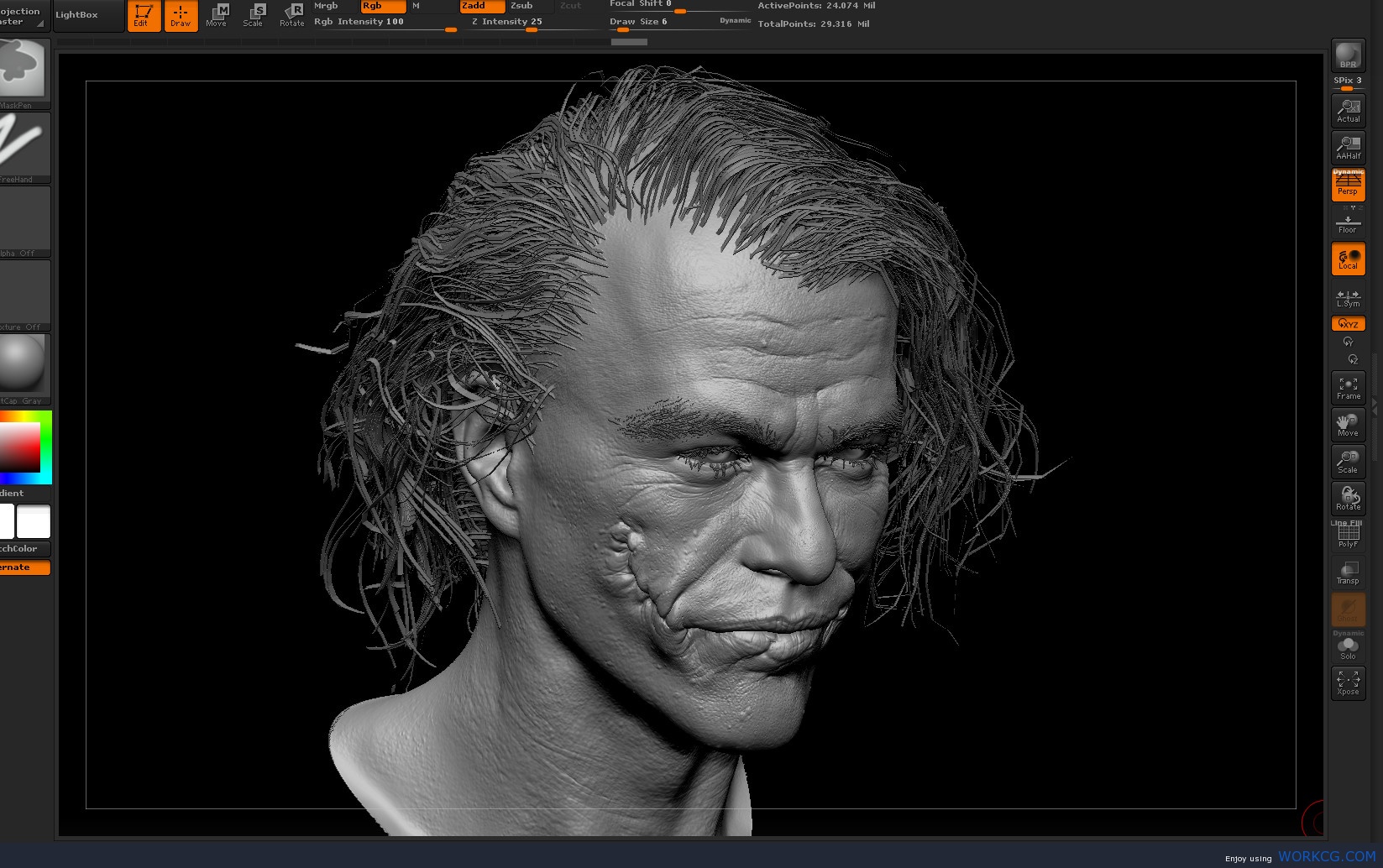Set view to AAHalf size
The width and height of the screenshot is (1383, 868).
(x=1348, y=148)
